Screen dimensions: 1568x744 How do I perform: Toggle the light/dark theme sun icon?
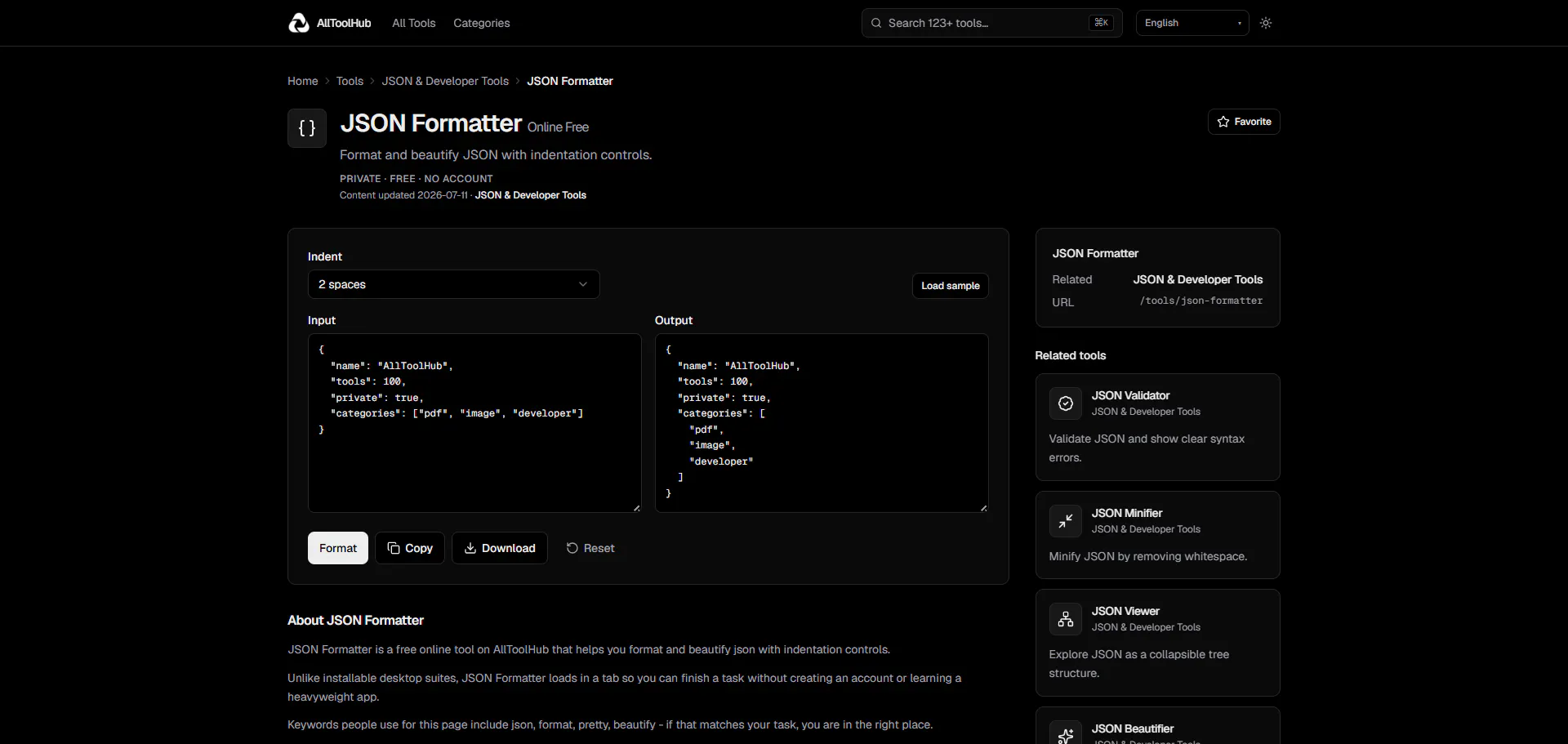[1266, 23]
